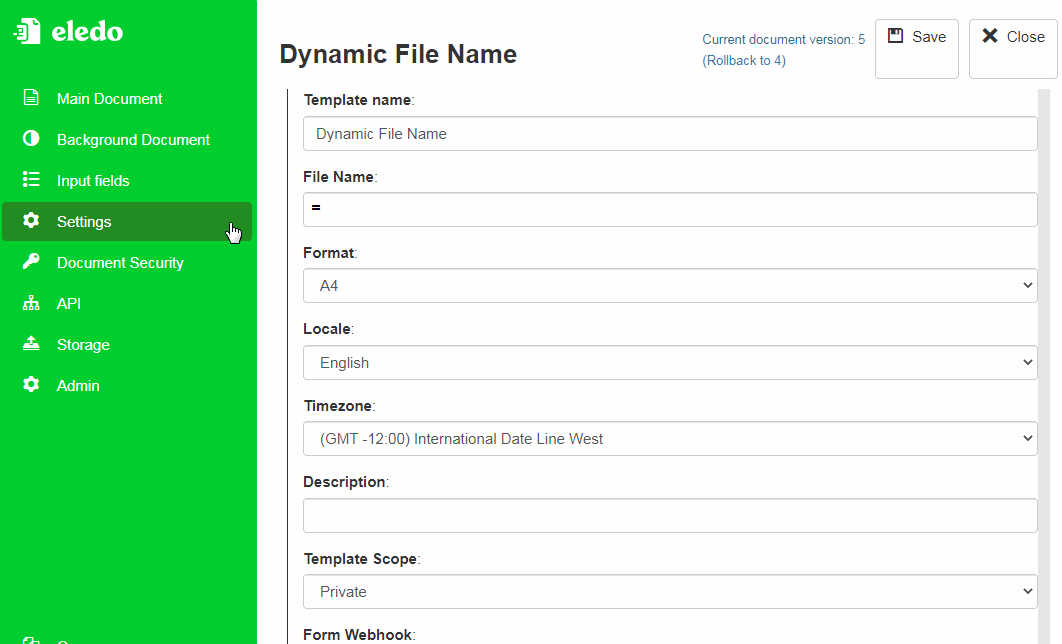The height and width of the screenshot is (644, 1062).
Task: Select the Settings gear icon in sidebar
Action: 30,221
